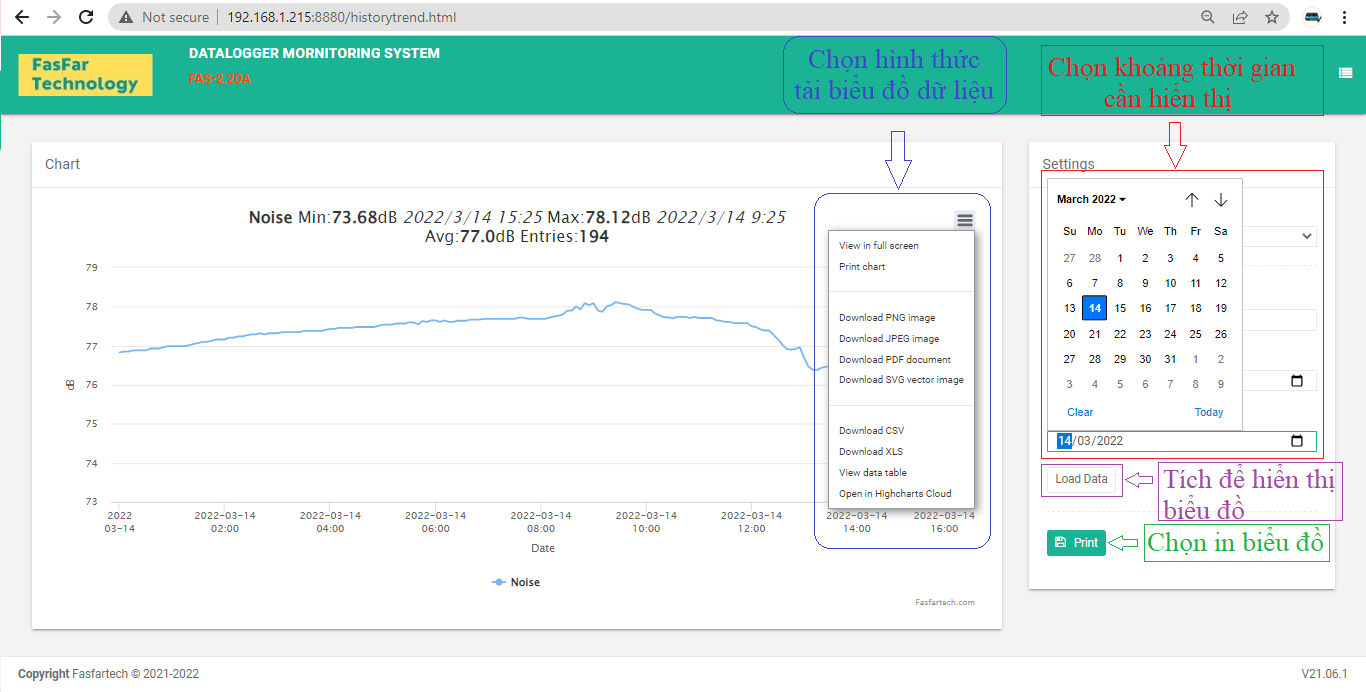The image size is (1366, 692).
Task: Choose Download PNG image option
Action: [x=887, y=318]
